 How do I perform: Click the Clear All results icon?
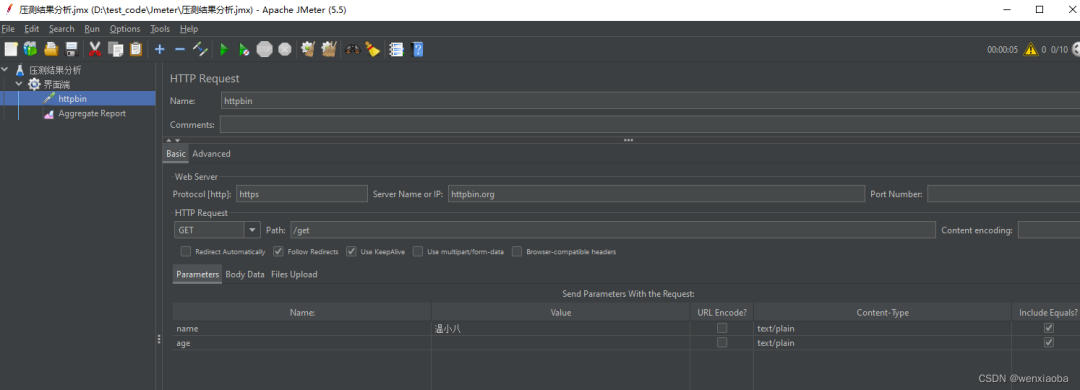click(x=329, y=49)
